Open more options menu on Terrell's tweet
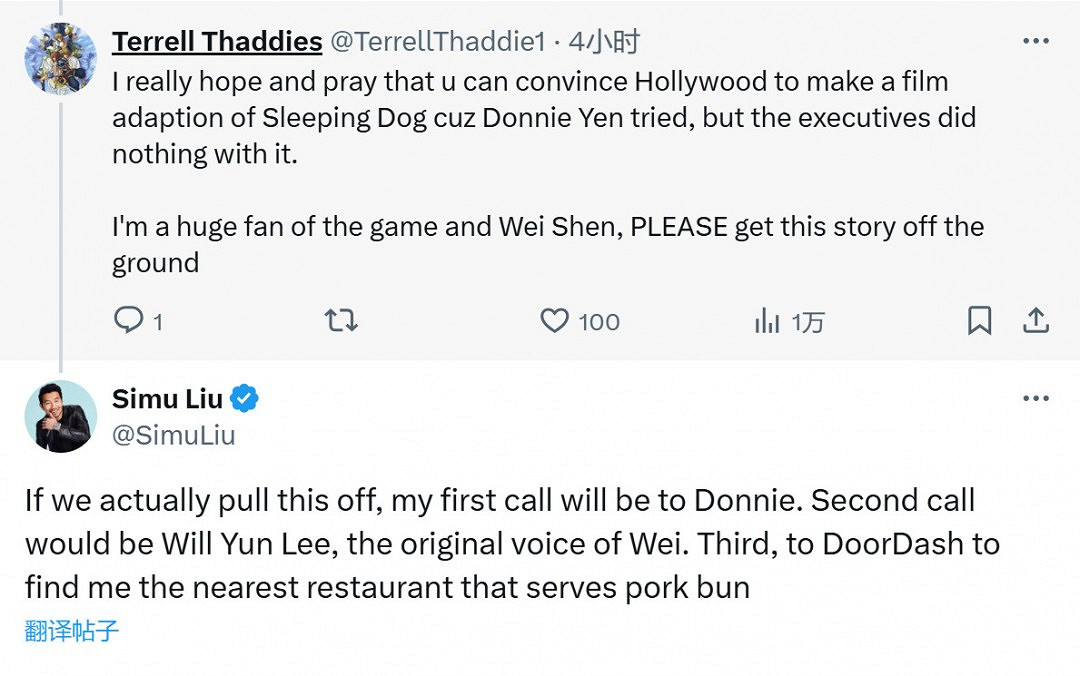1080x676 pixels. pos(1036,41)
